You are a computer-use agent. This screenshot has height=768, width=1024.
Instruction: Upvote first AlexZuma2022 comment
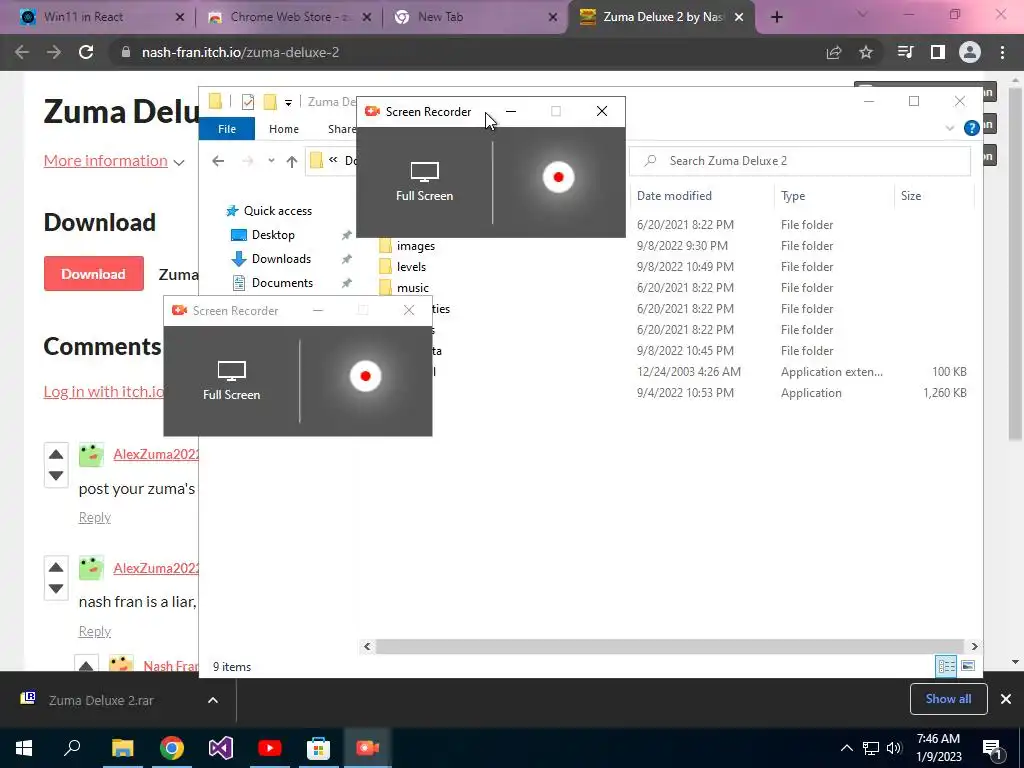[x=56, y=454]
